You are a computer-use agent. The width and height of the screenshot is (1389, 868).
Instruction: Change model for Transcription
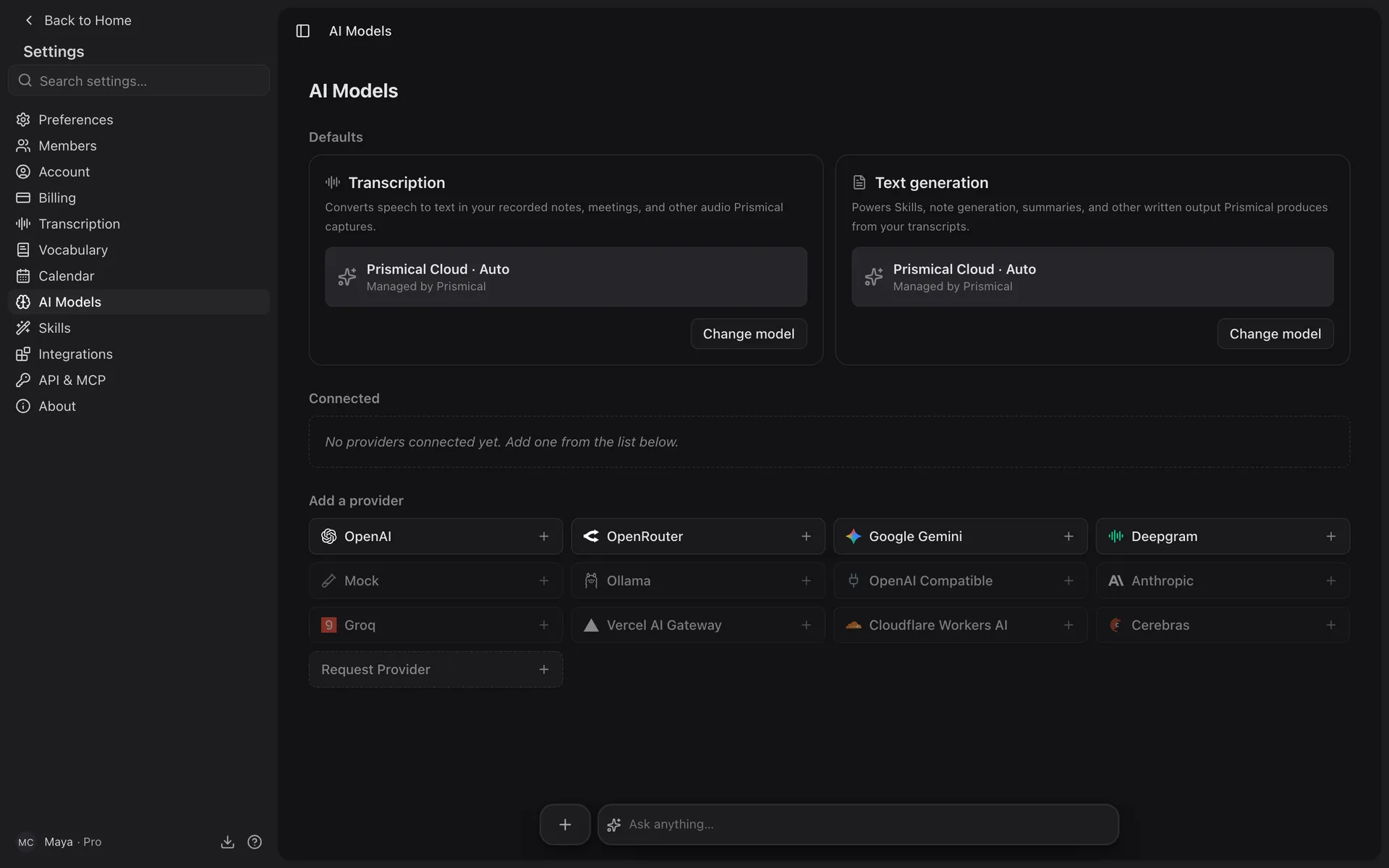click(x=749, y=333)
